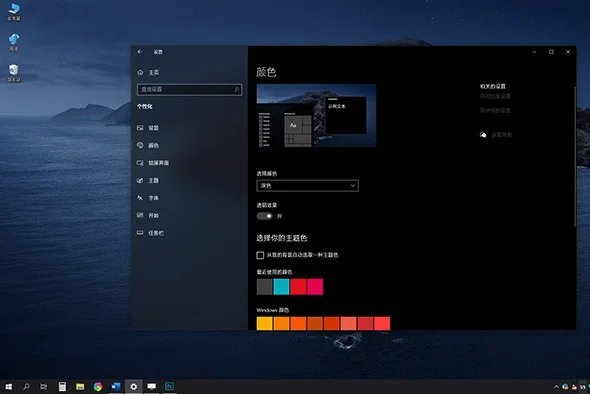Viewport: 590px width, 394px height.
Task: Close the Settings window
Action: (x=568, y=52)
